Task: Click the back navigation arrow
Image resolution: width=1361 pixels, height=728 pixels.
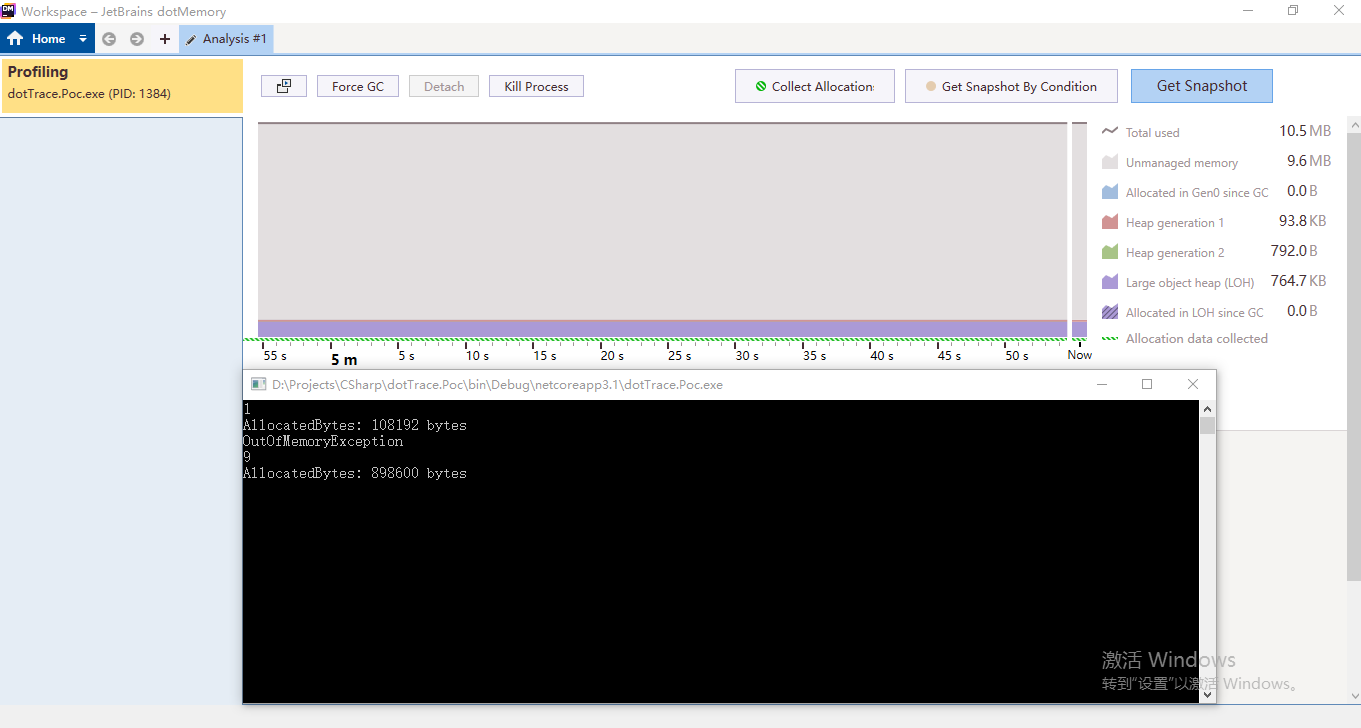Action: 108,38
